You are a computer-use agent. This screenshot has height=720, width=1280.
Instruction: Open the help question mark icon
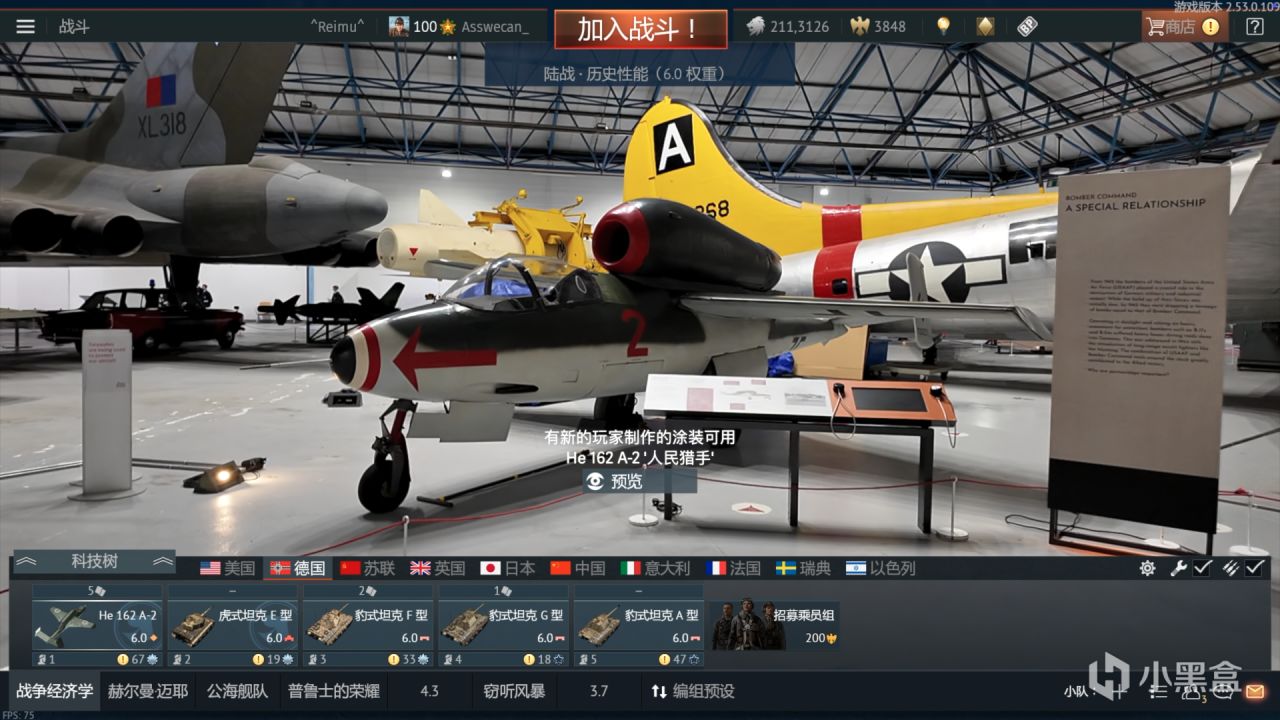[1254, 27]
